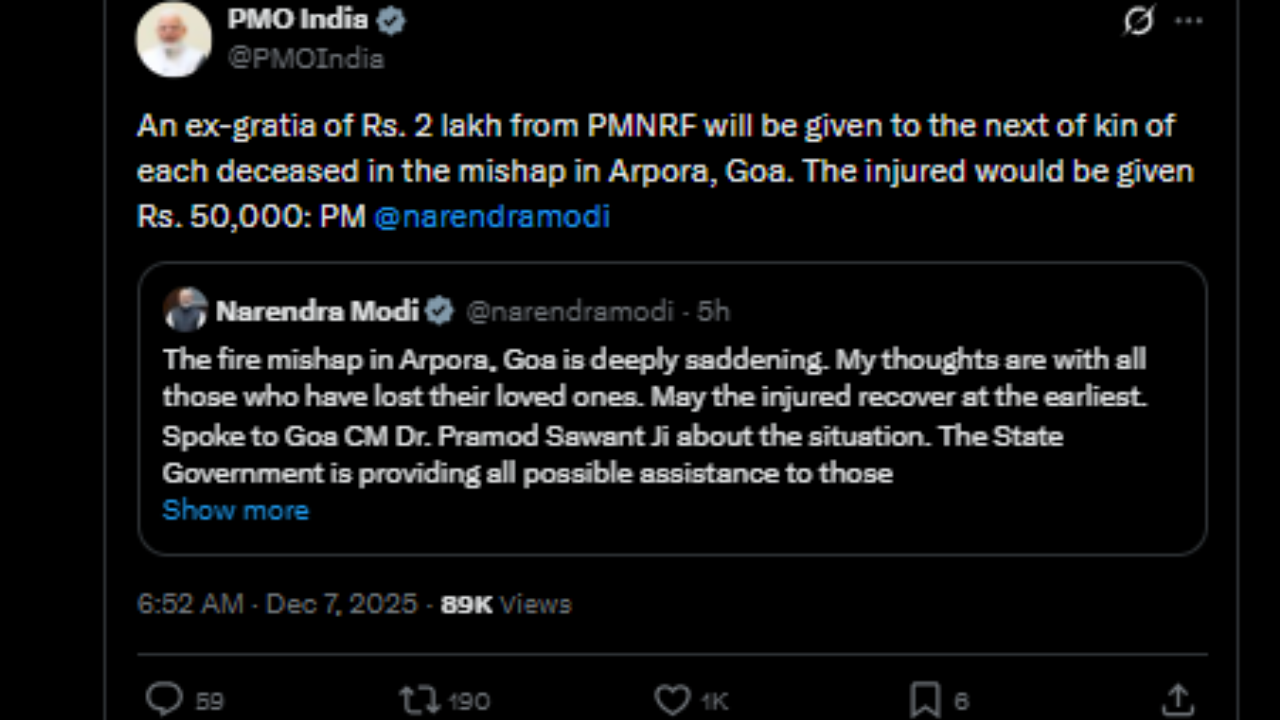The width and height of the screenshot is (1280, 720).
Task: Like the PMO India tweet
Action: tap(674, 701)
